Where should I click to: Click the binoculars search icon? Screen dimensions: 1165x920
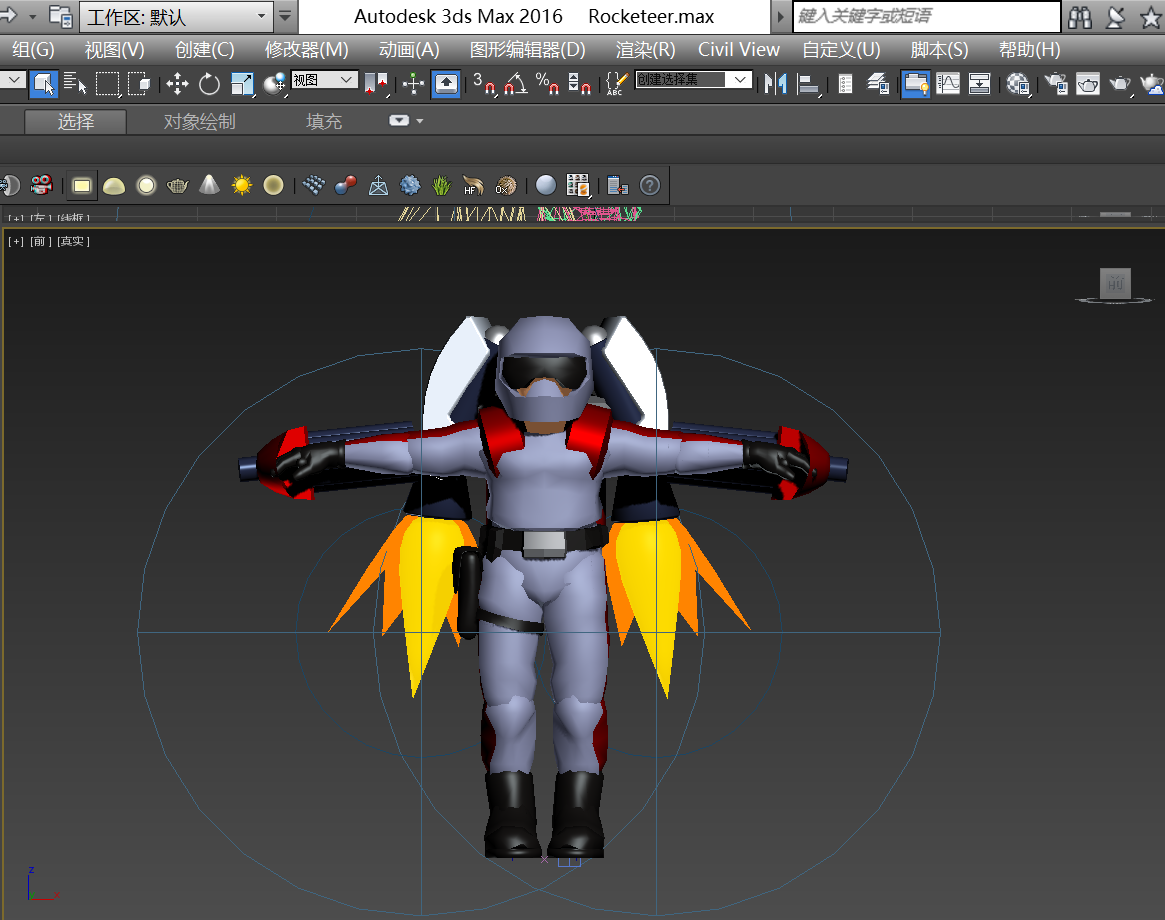point(1080,16)
